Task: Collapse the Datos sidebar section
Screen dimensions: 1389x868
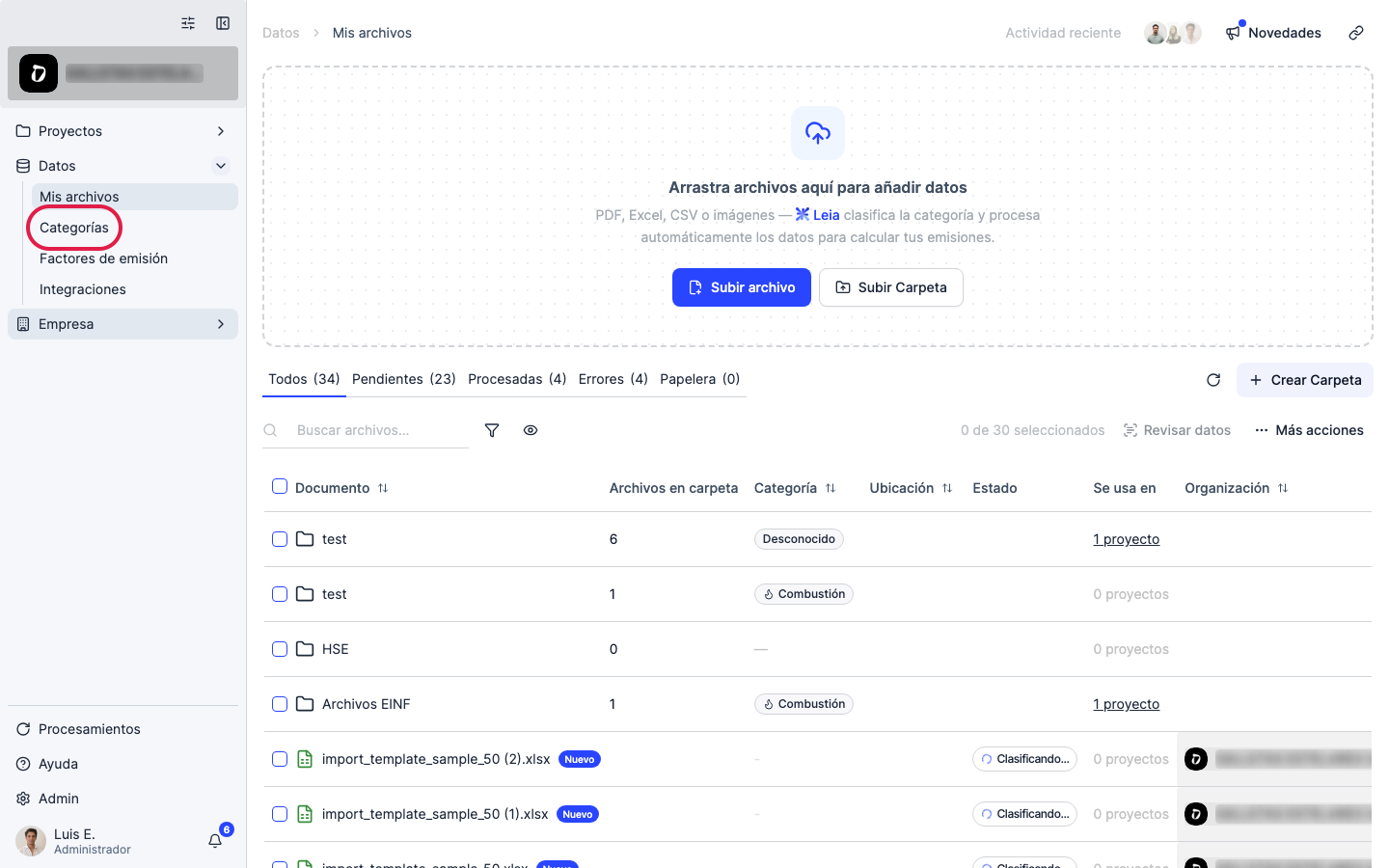Action: tap(123, 166)
